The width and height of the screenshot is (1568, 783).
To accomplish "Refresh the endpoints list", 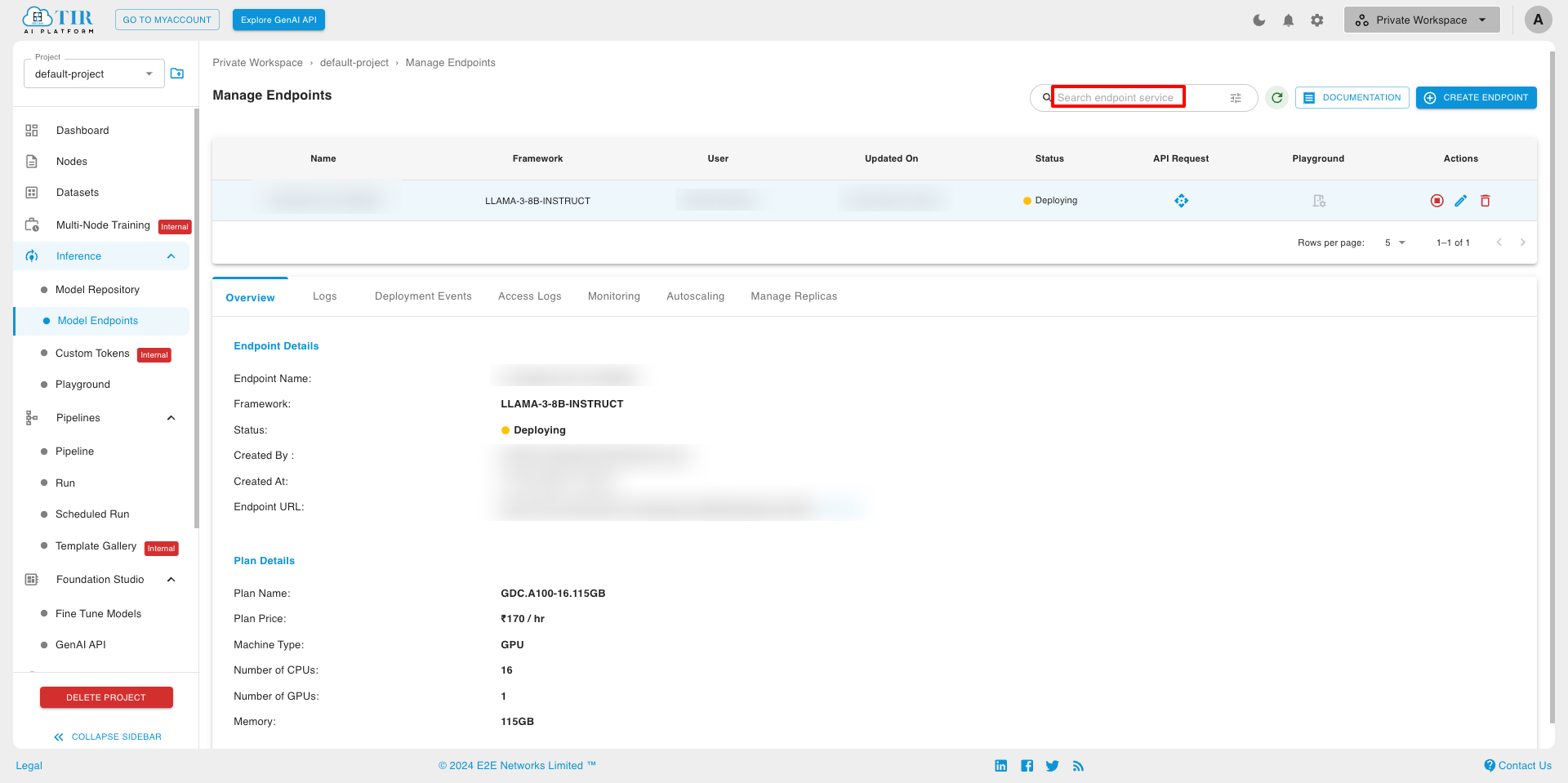I will coord(1277,98).
